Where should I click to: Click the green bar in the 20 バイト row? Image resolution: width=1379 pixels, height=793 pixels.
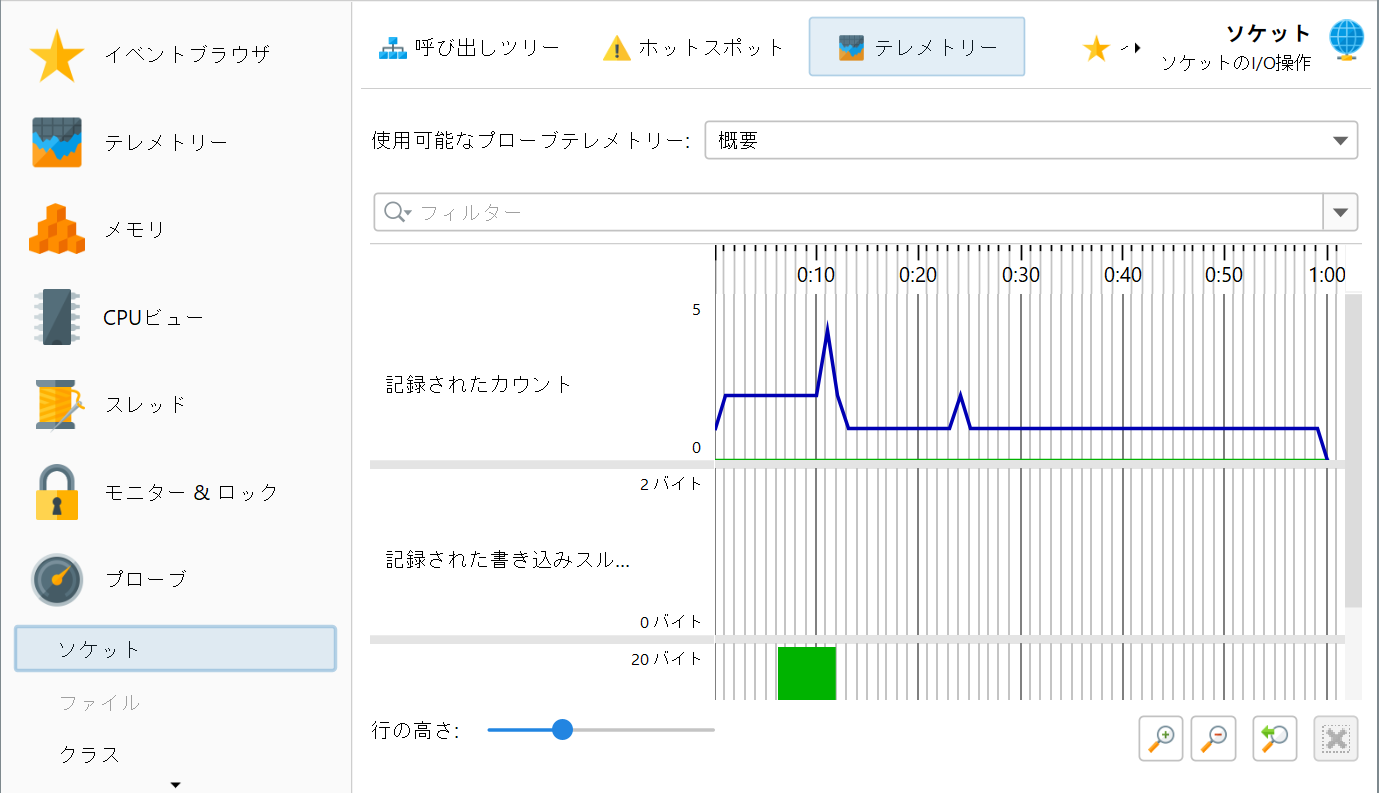tap(807, 673)
